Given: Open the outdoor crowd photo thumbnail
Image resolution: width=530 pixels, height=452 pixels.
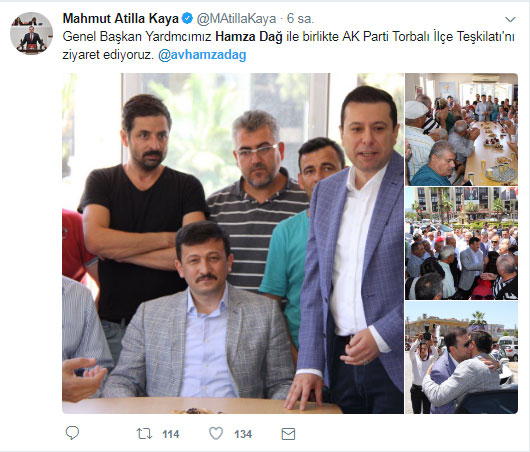Looking at the screenshot, I should (x=461, y=243).
